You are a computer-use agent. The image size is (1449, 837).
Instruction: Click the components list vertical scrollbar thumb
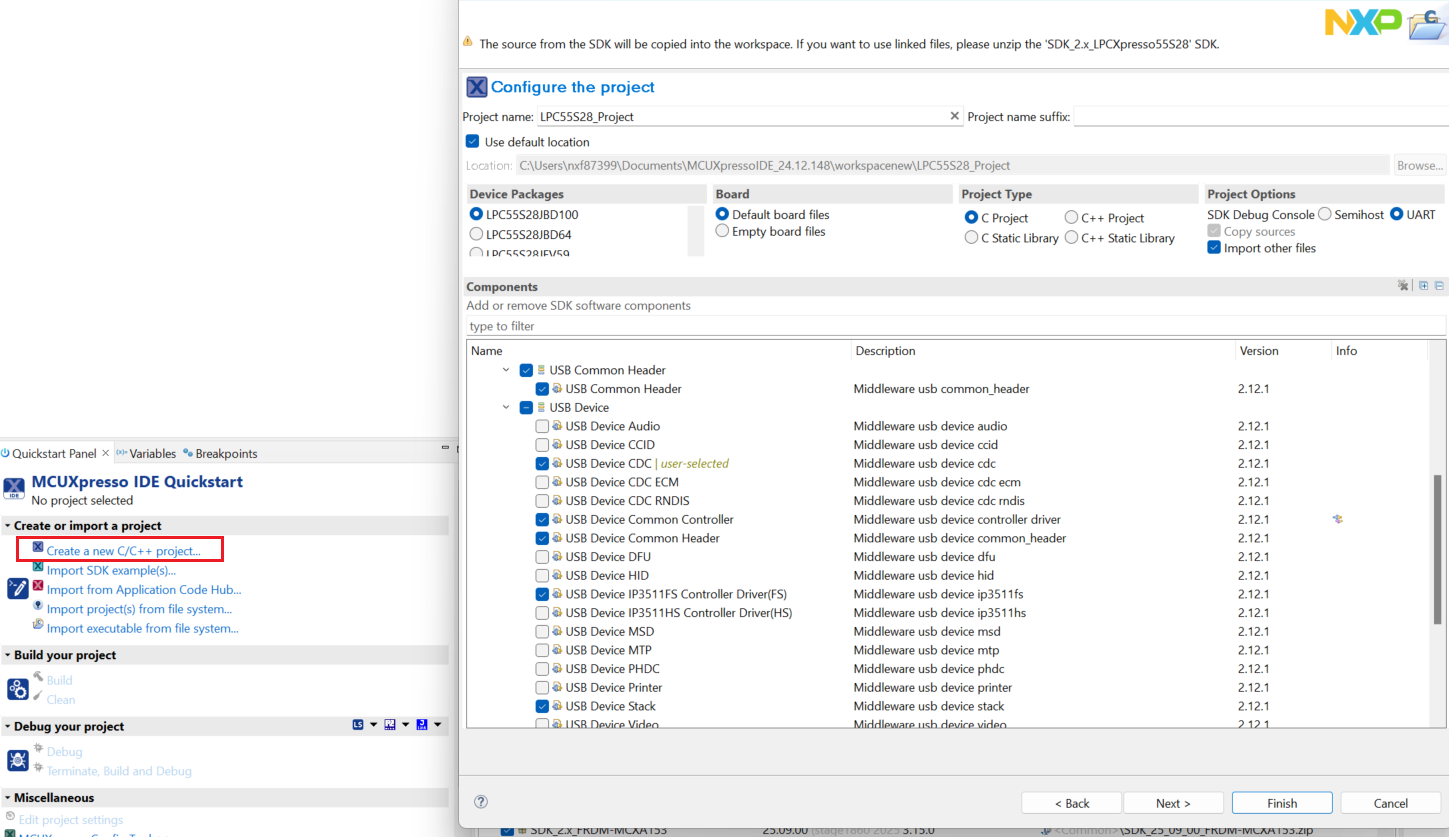(1438, 550)
